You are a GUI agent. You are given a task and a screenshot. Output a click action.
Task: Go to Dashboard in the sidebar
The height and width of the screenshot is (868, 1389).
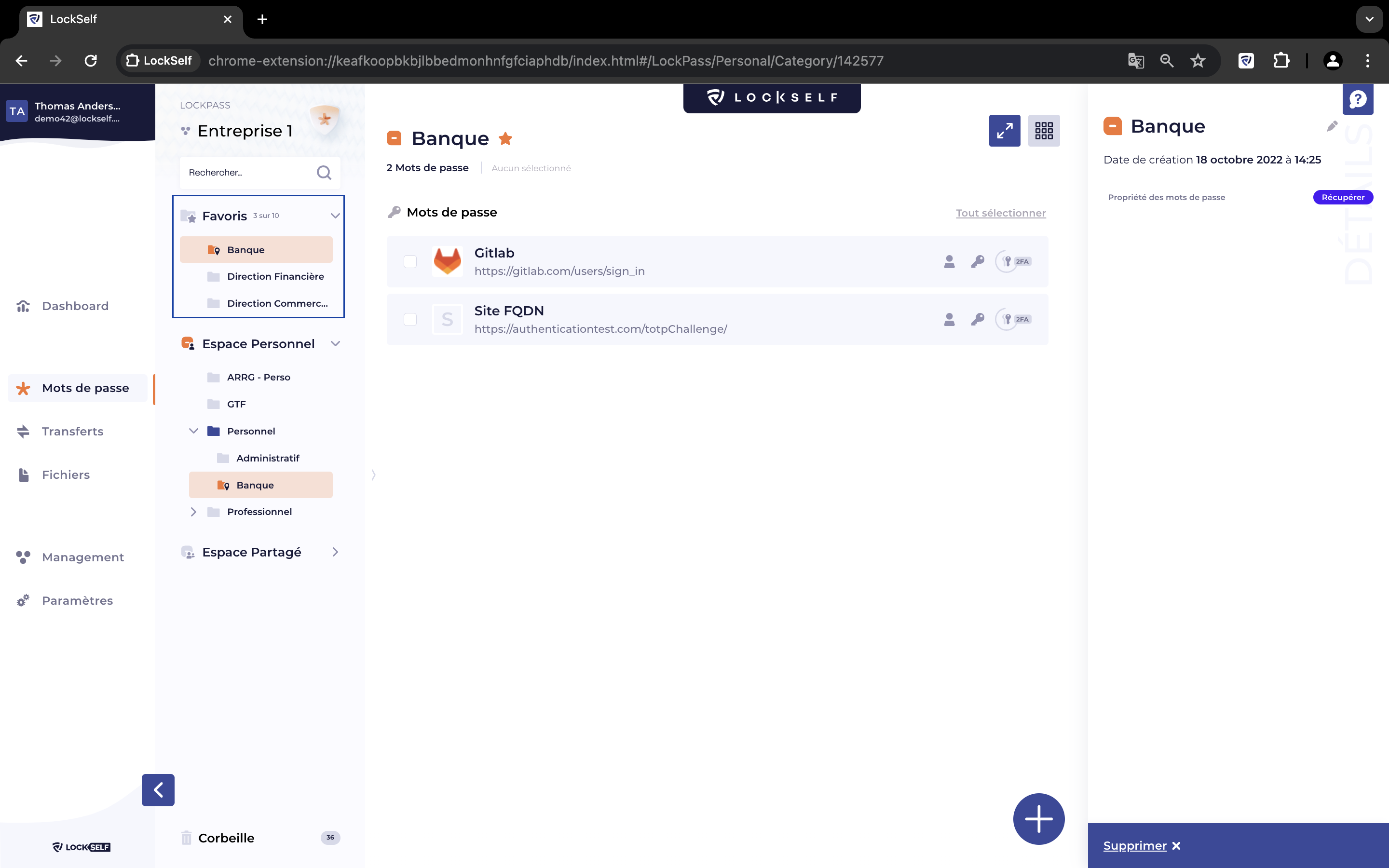(75, 306)
